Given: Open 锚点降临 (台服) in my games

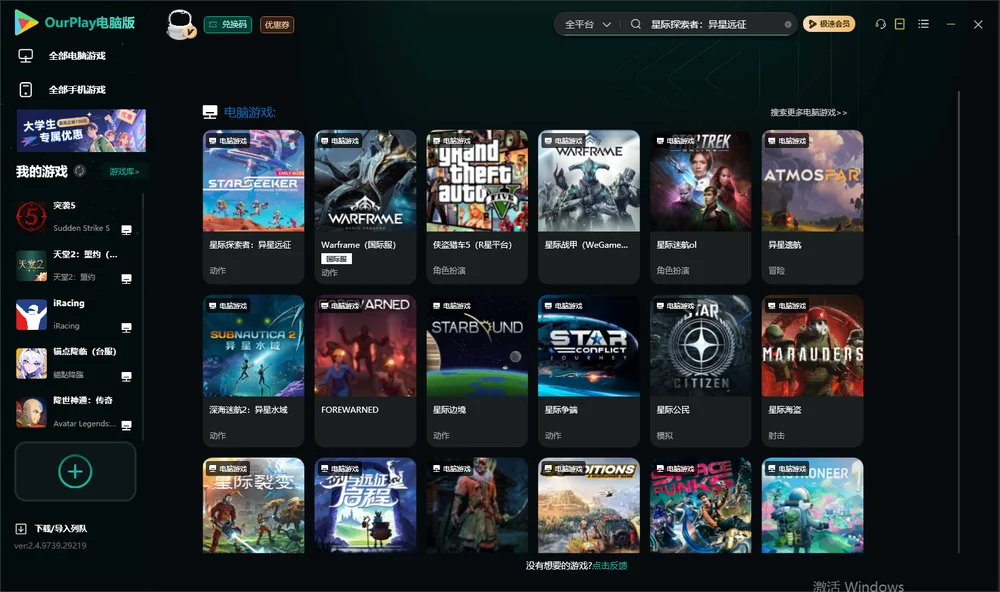Looking at the screenshot, I should pyautogui.click(x=75, y=363).
